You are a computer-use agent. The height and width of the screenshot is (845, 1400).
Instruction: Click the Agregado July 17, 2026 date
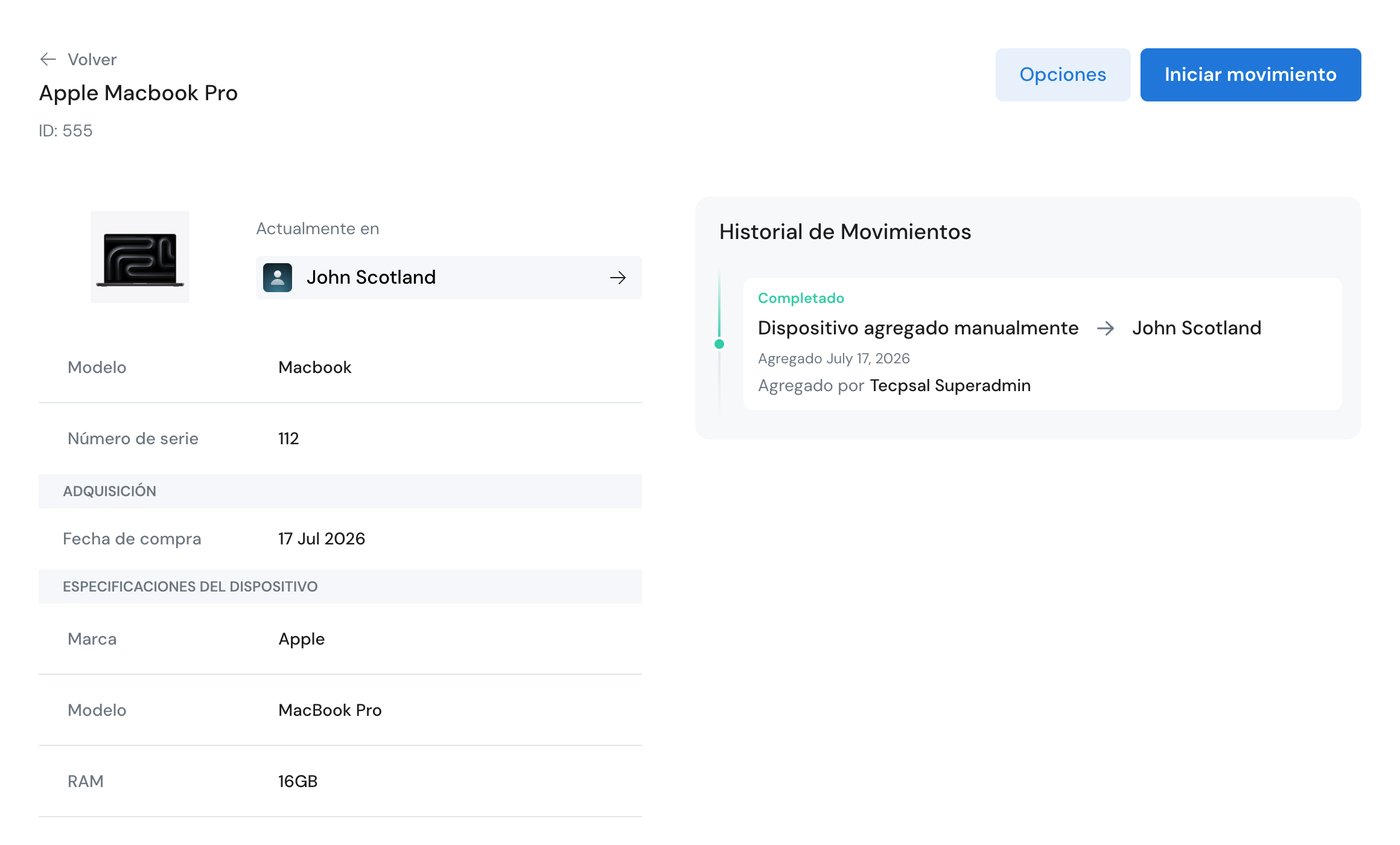coord(834,358)
